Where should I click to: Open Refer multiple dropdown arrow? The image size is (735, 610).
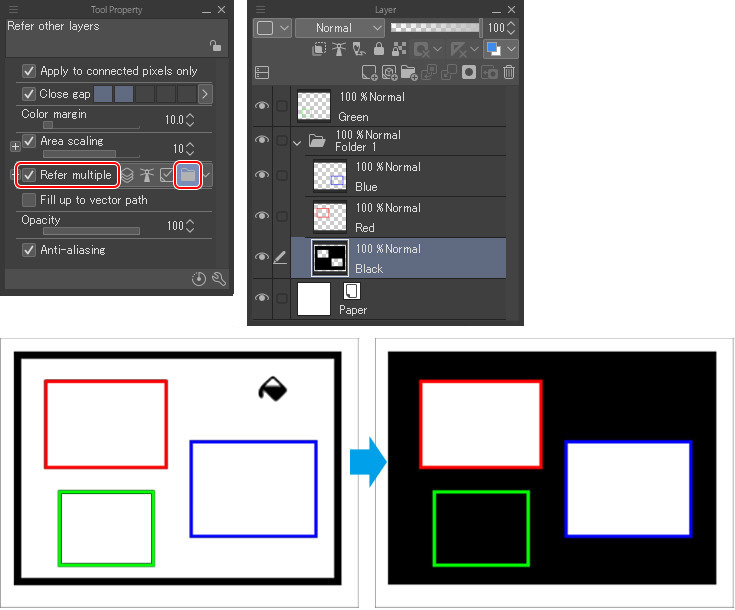coord(207,175)
